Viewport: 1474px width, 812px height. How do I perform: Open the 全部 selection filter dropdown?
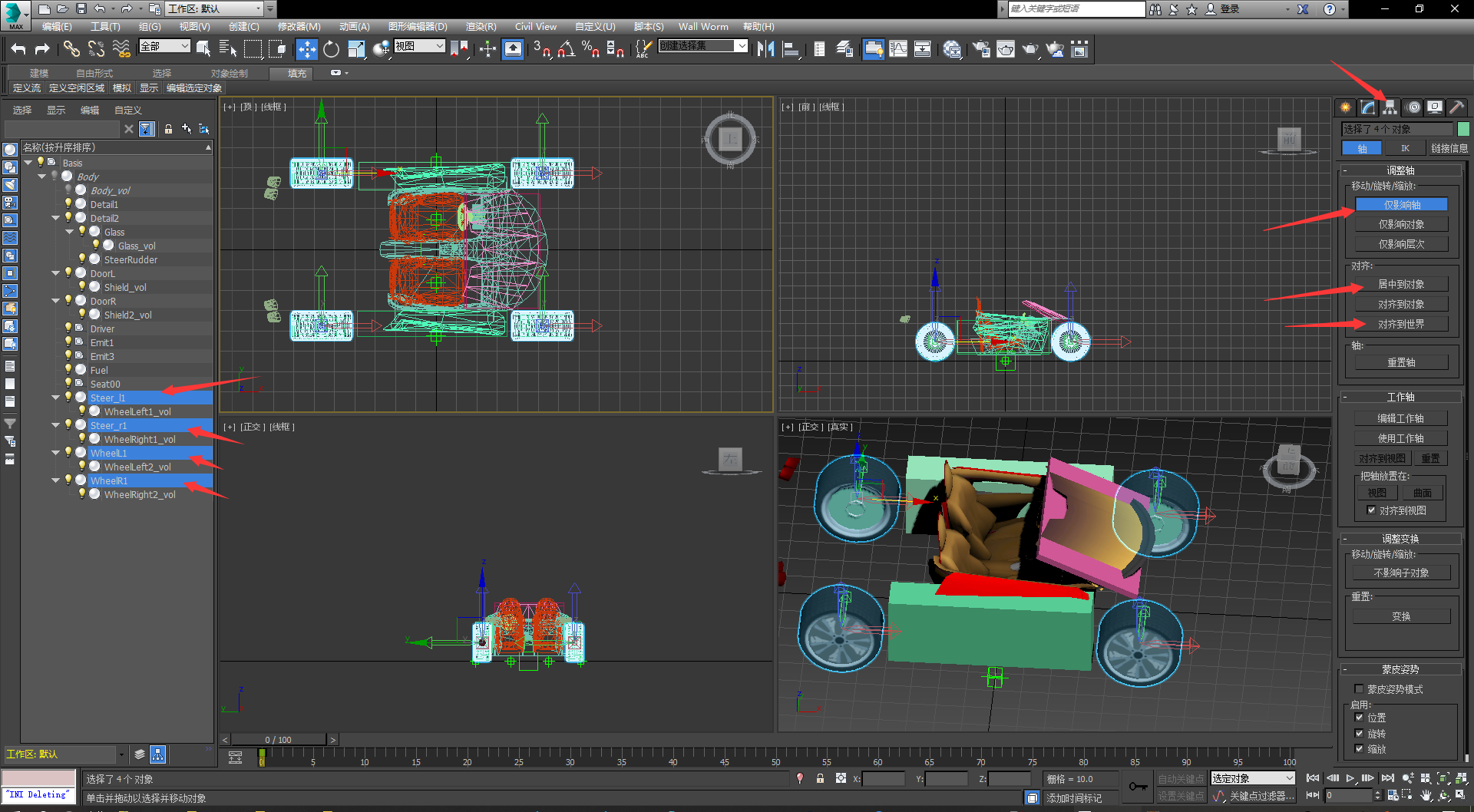(x=164, y=47)
